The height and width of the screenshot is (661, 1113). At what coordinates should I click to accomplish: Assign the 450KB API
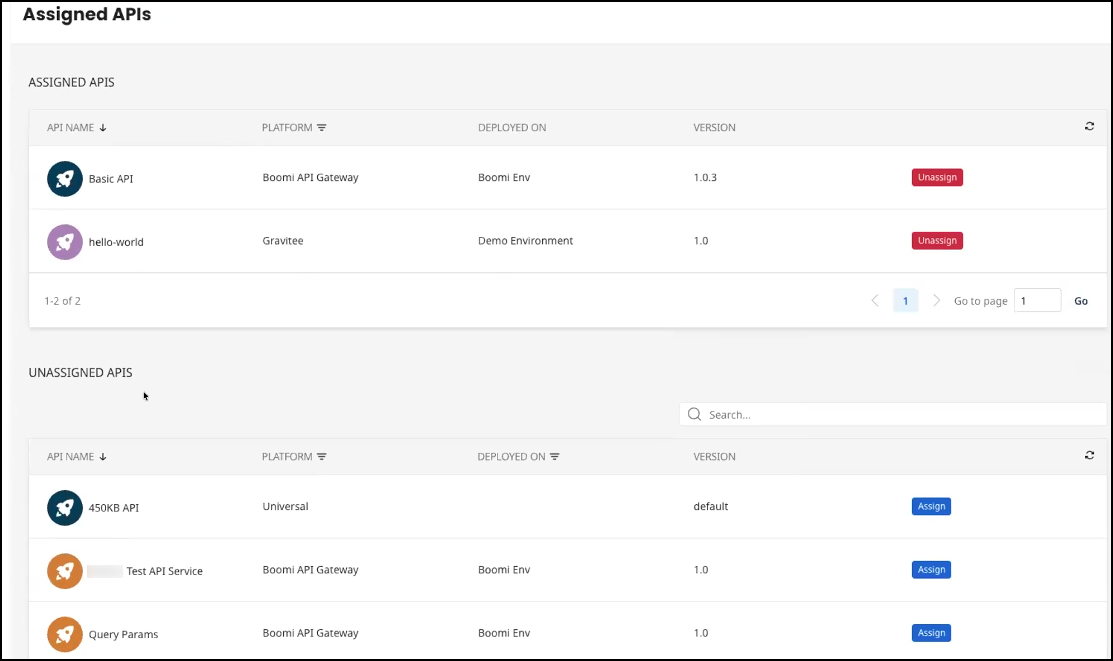[931, 506]
